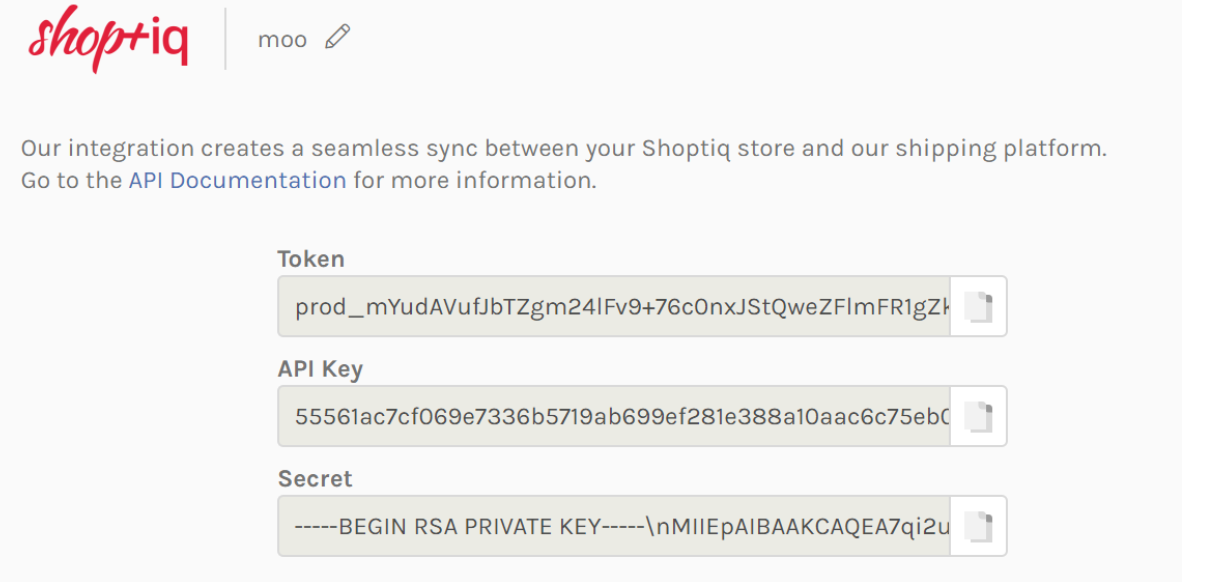Click the API Key field label
This screenshot has width=1227, height=582.
pos(320,369)
